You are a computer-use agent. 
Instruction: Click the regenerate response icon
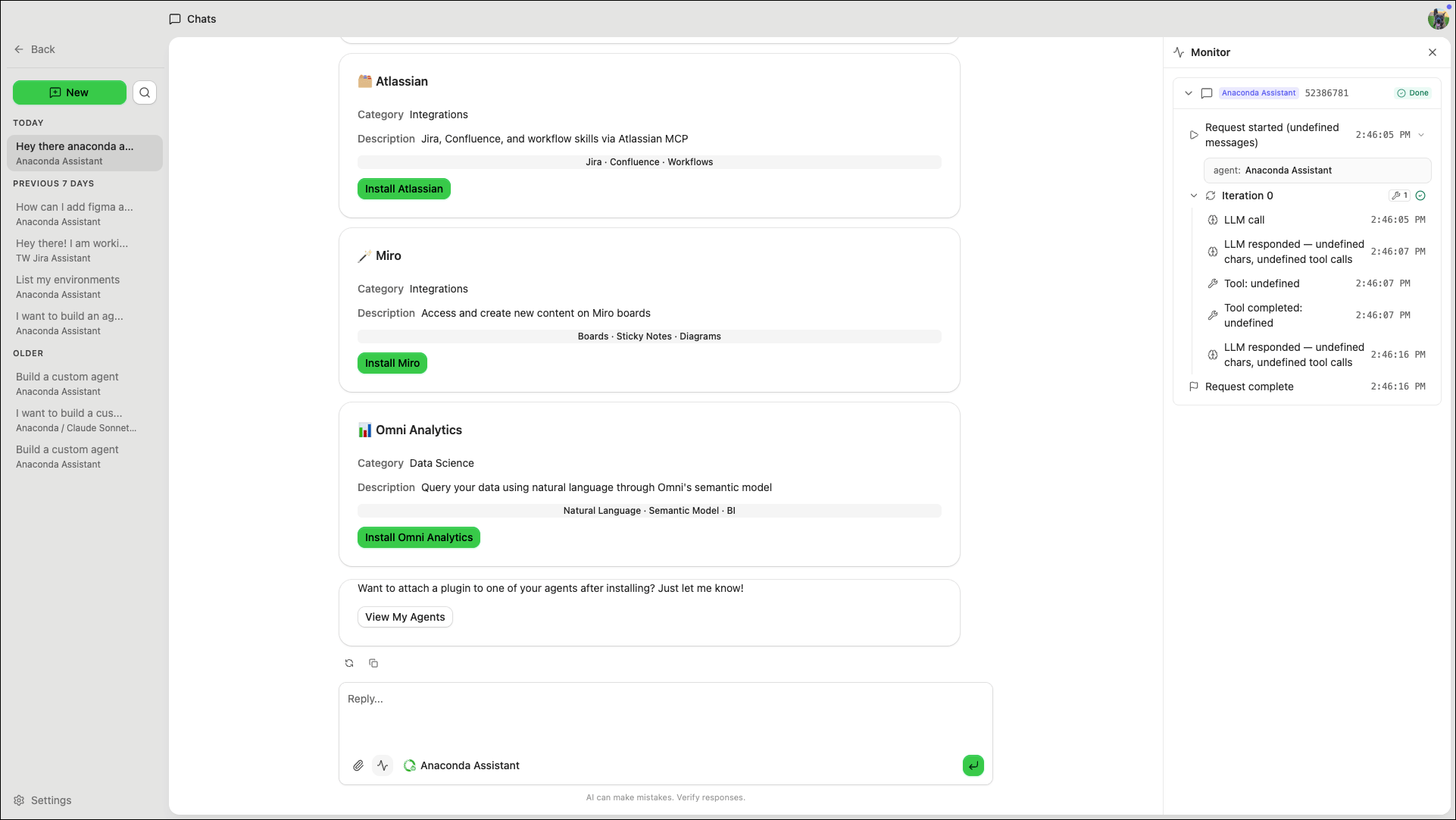click(x=349, y=663)
